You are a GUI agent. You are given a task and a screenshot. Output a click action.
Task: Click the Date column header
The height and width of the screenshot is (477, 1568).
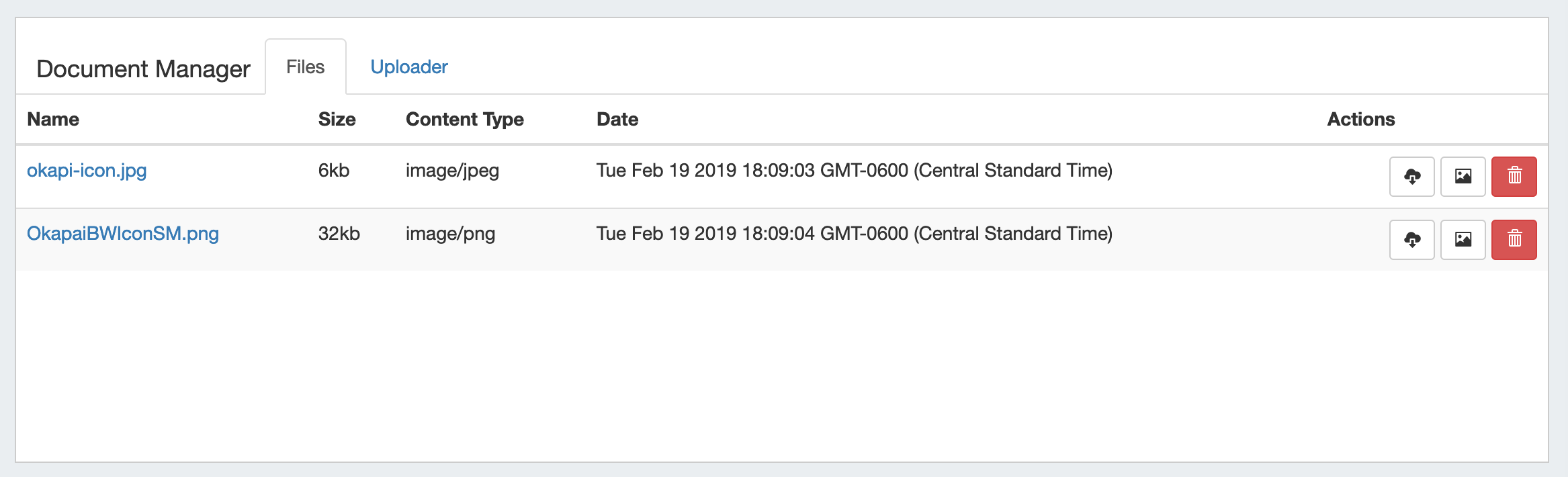point(617,120)
